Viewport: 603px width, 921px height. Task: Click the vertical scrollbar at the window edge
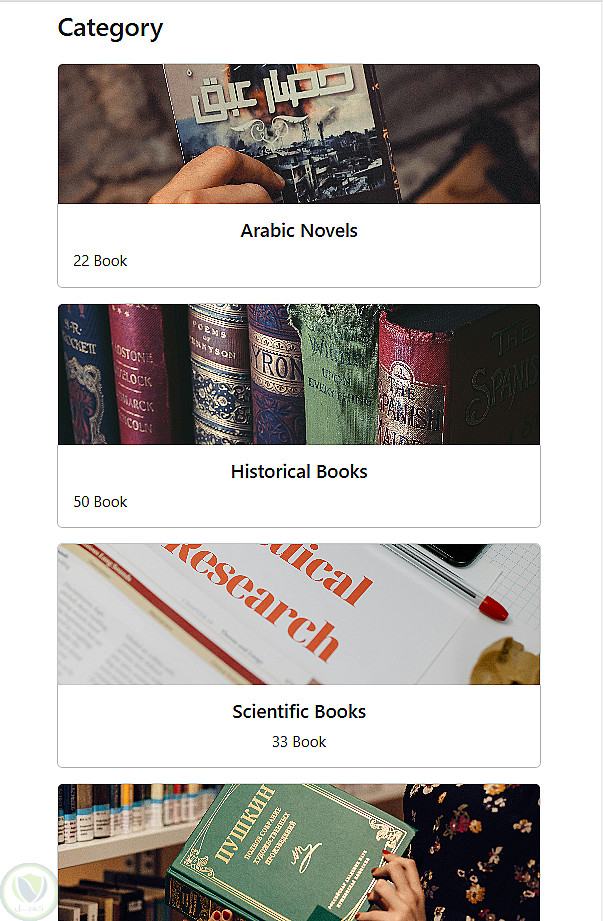click(601, 460)
